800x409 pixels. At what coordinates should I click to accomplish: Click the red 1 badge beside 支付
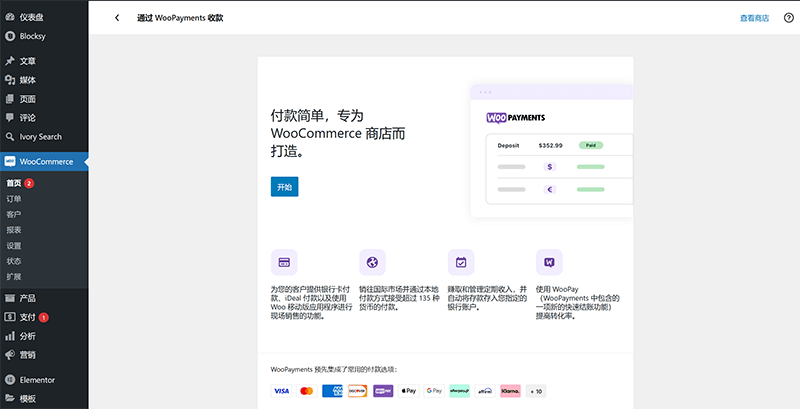coord(44,318)
